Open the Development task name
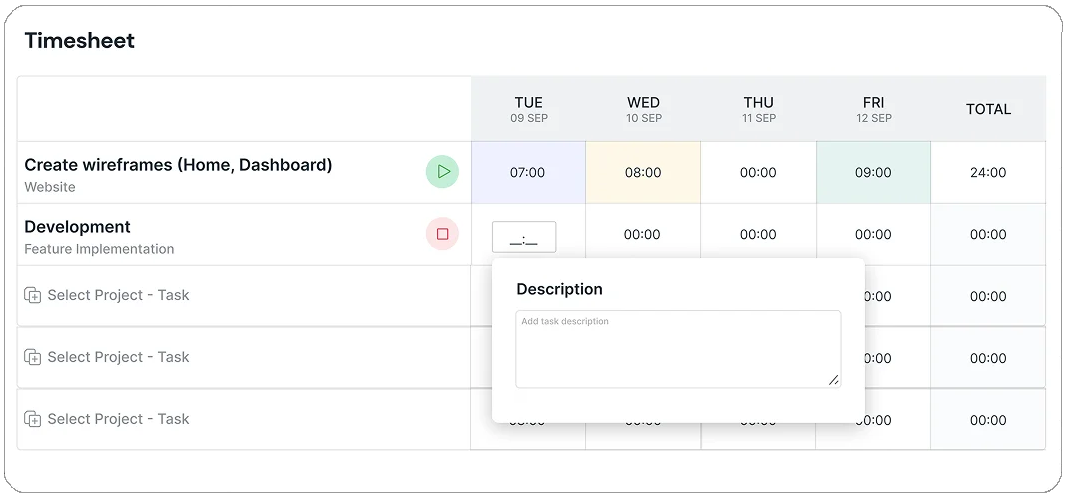The image size is (1068, 500). 78,227
